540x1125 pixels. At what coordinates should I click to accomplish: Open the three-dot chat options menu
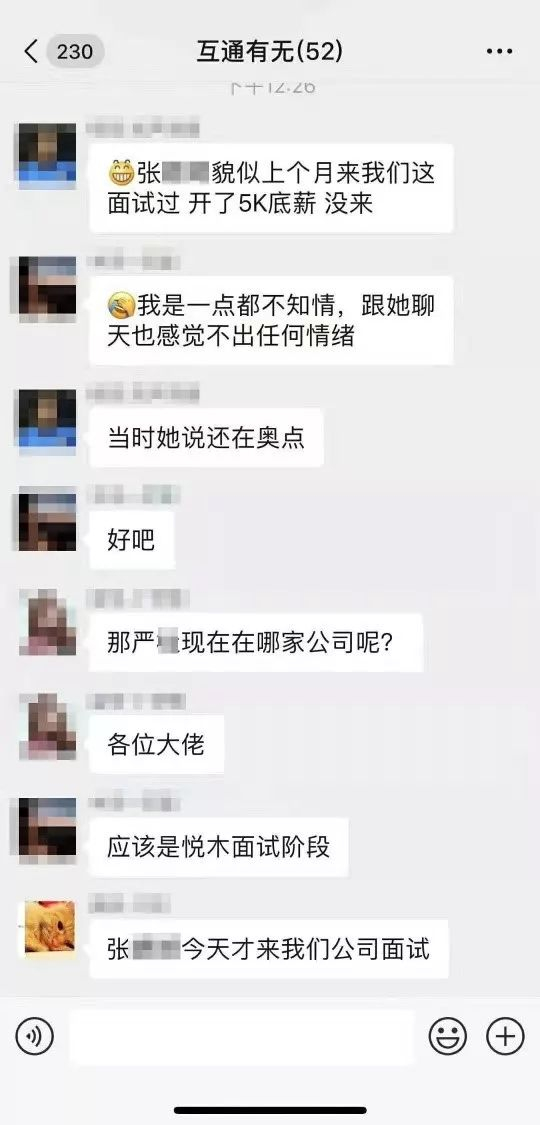pos(498,52)
